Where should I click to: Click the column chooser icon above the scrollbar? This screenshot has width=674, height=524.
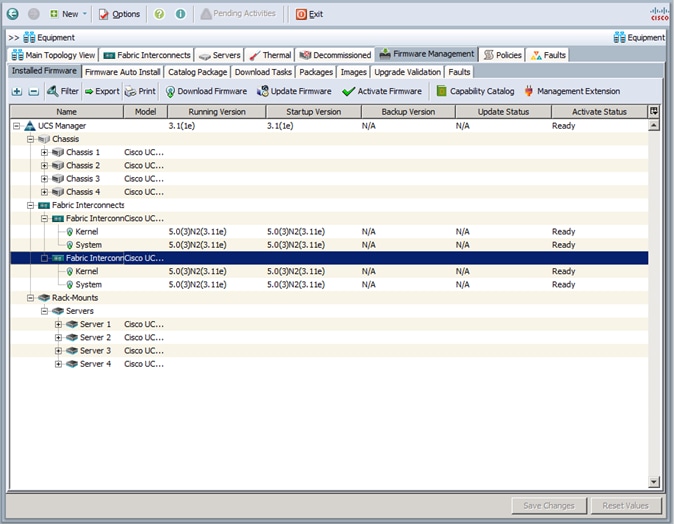[x=654, y=111]
